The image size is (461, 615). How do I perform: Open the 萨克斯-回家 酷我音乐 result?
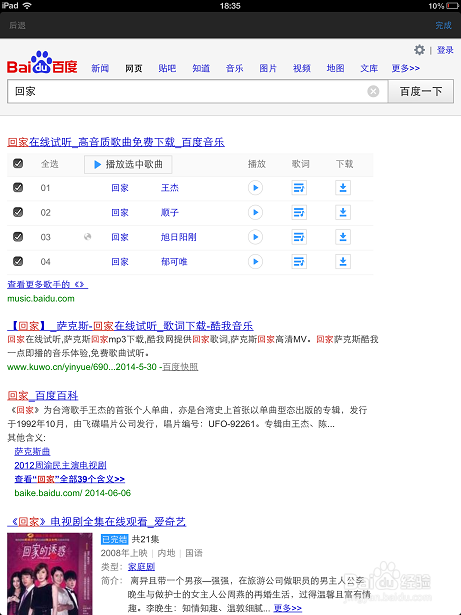point(130,326)
